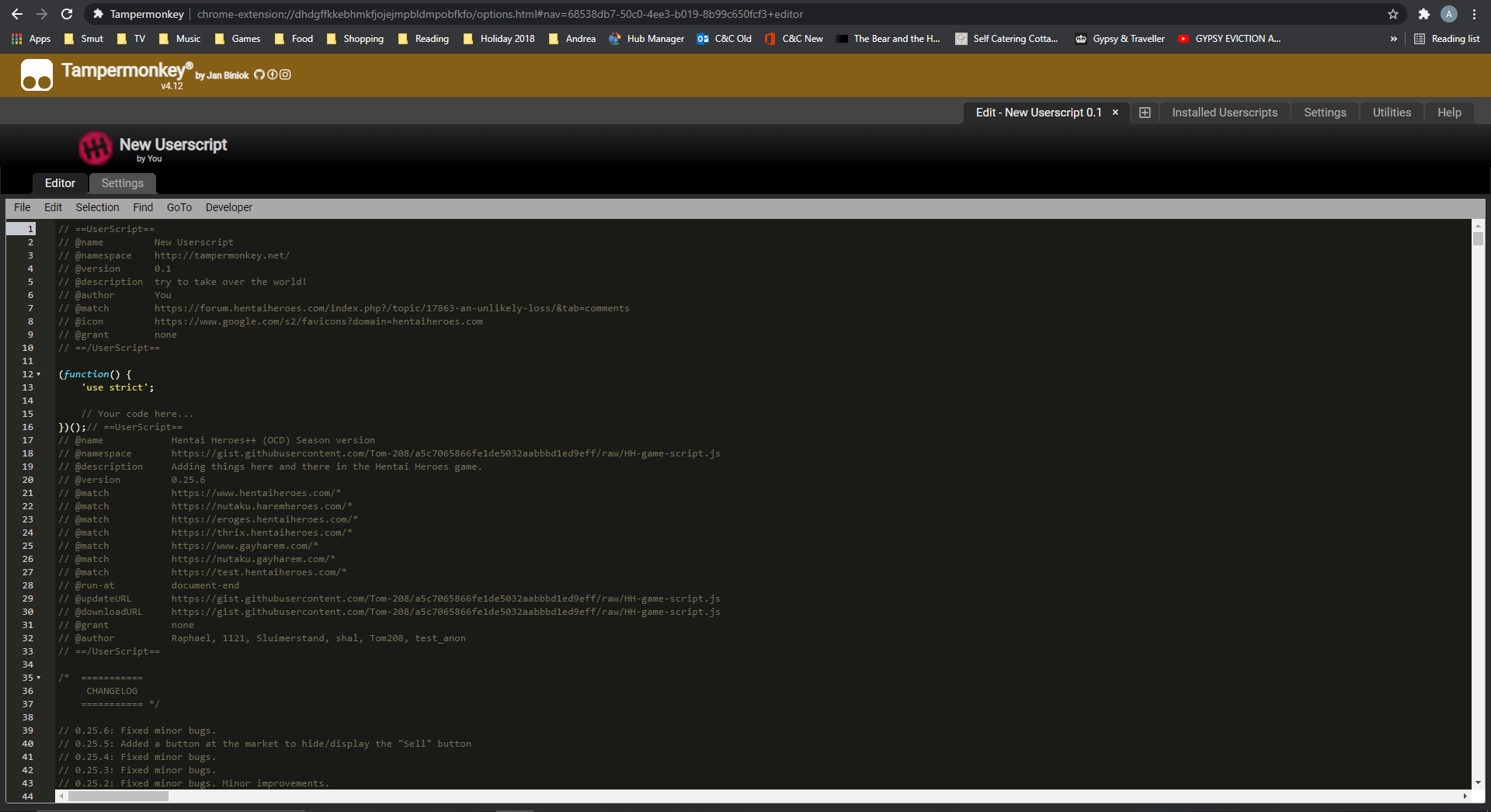The width and height of the screenshot is (1491, 812).
Task: Open the File menu in editor
Action: click(22, 207)
